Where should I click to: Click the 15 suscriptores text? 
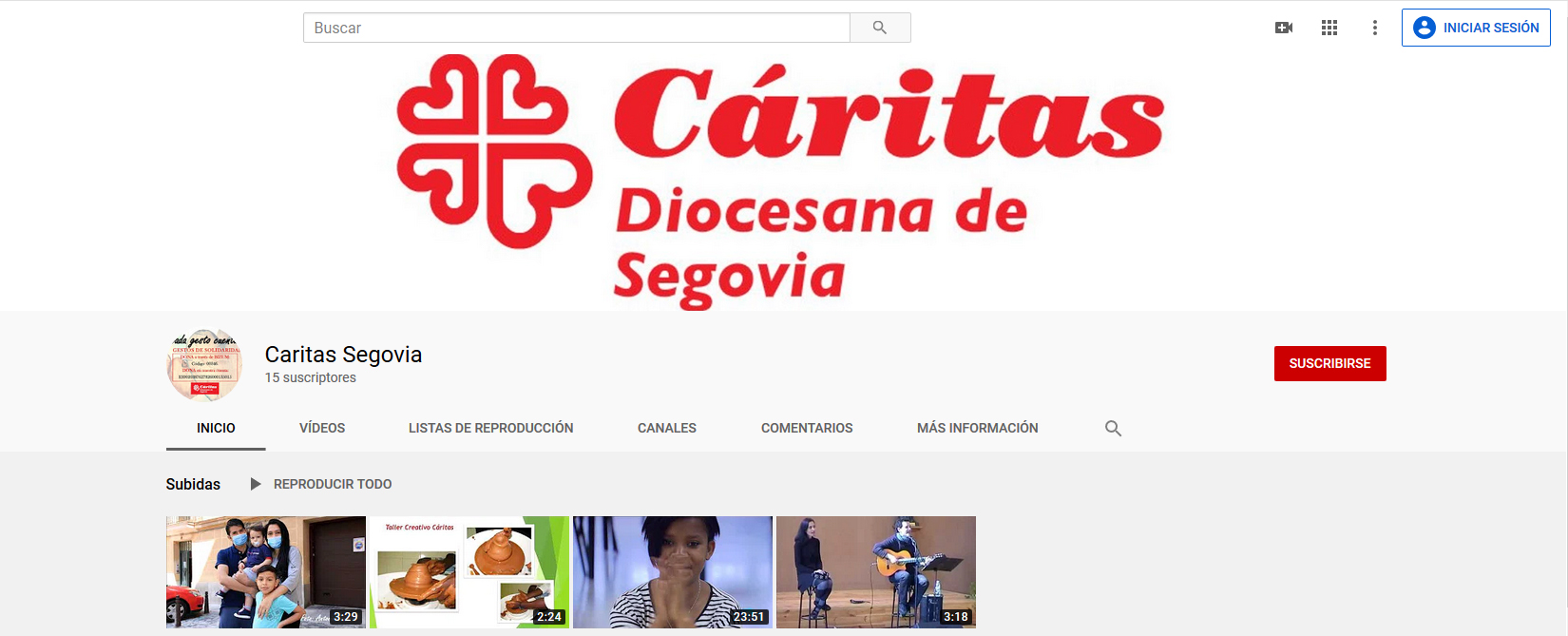click(x=311, y=377)
